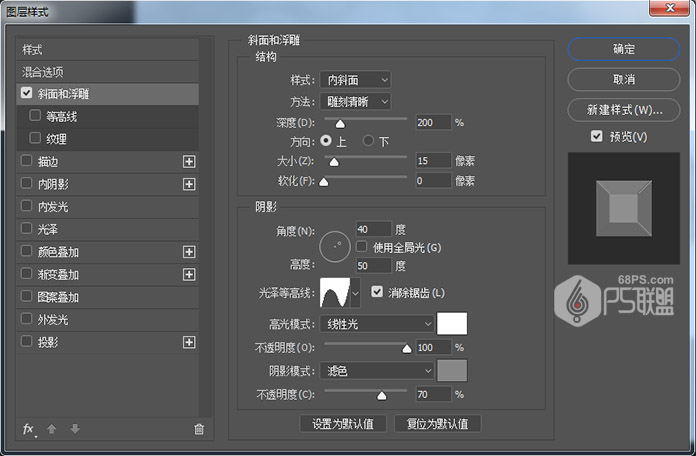Click highlight opacity field 100
696x456 pixels.
(433, 347)
